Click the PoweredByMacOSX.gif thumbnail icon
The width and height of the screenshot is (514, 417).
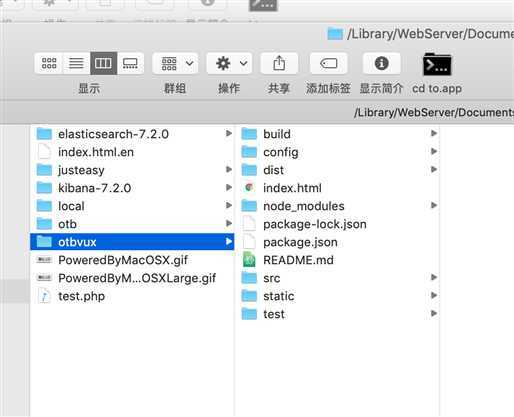pos(44,260)
